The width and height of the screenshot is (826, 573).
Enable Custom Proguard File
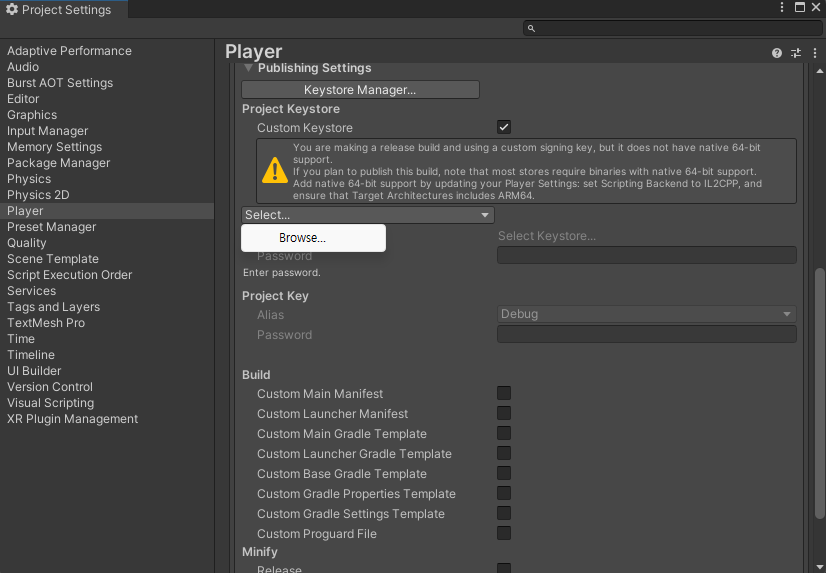click(504, 533)
